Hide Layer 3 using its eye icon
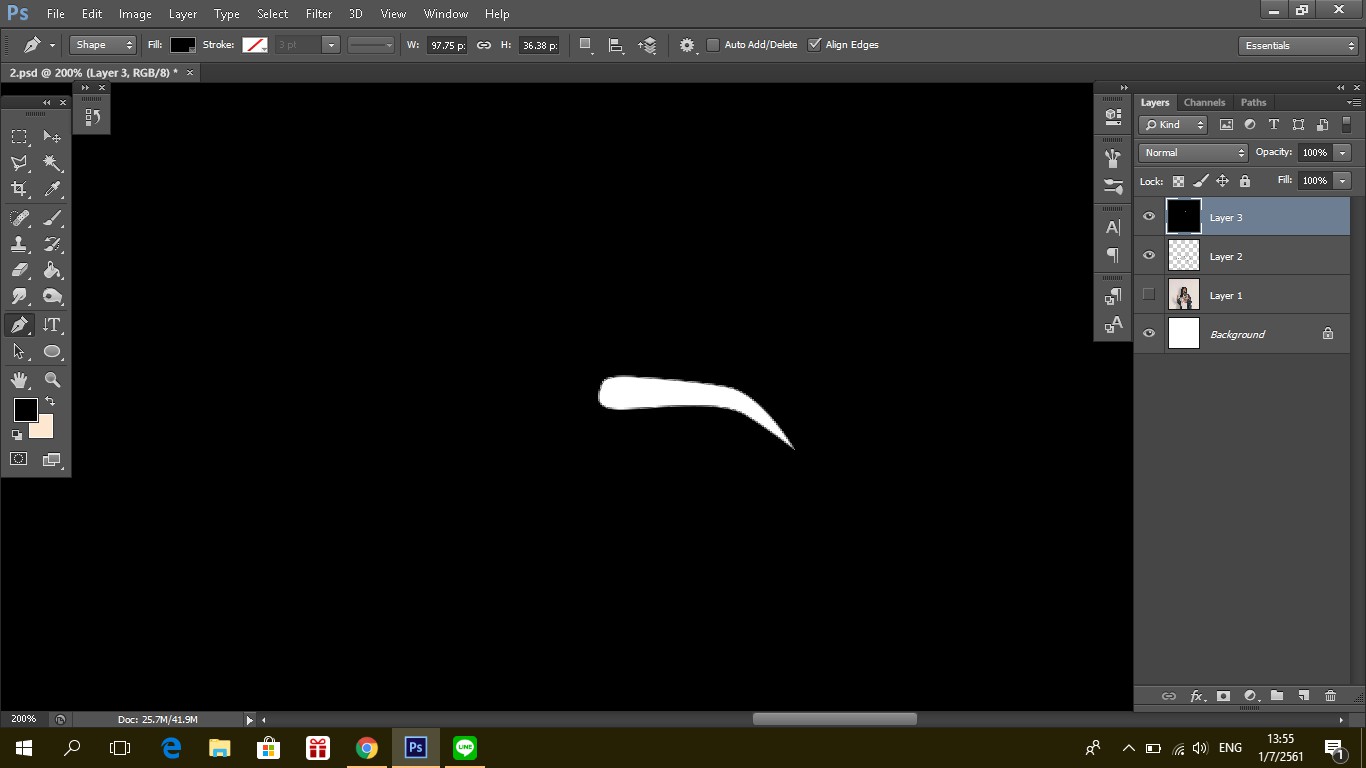This screenshot has height=768, width=1366. [1149, 217]
